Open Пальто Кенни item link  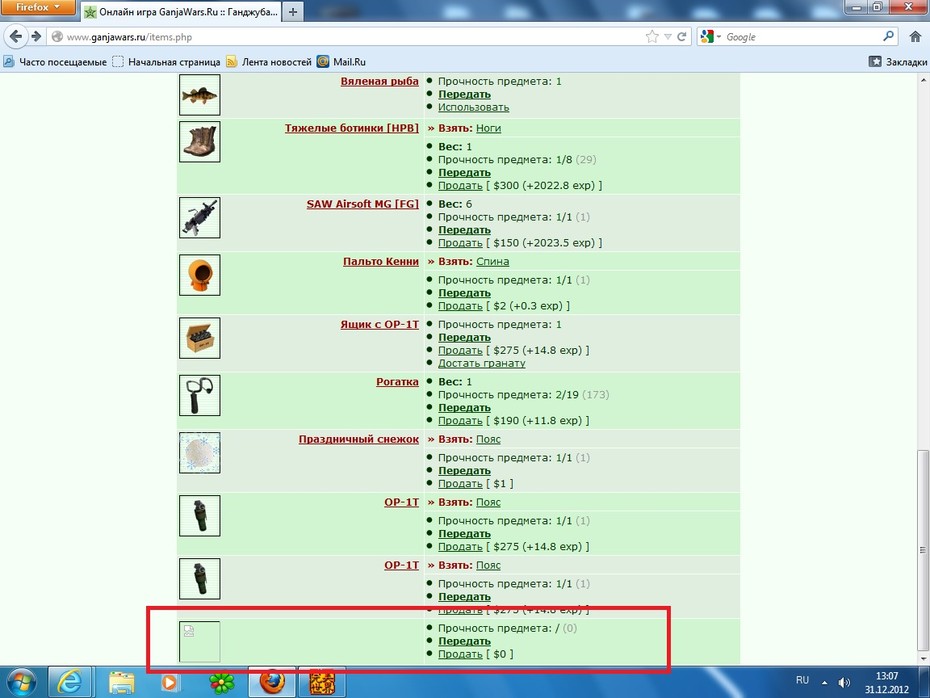point(381,262)
